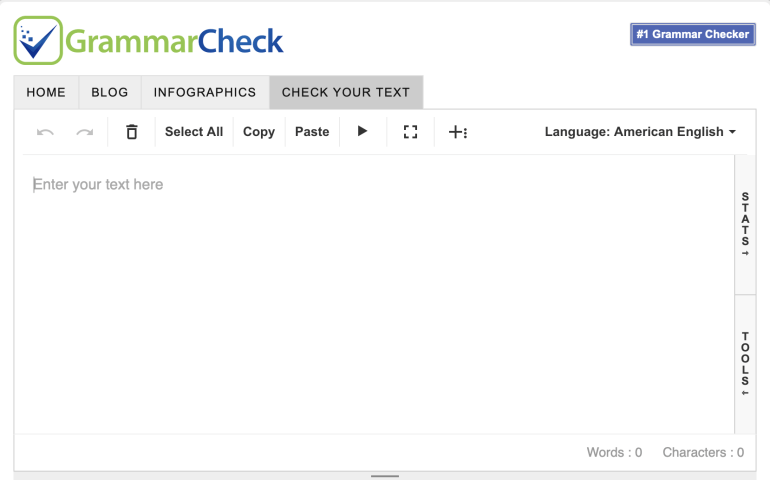This screenshot has width=770, height=480.
Task: Expand the STATS side panel
Action: click(745, 225)
